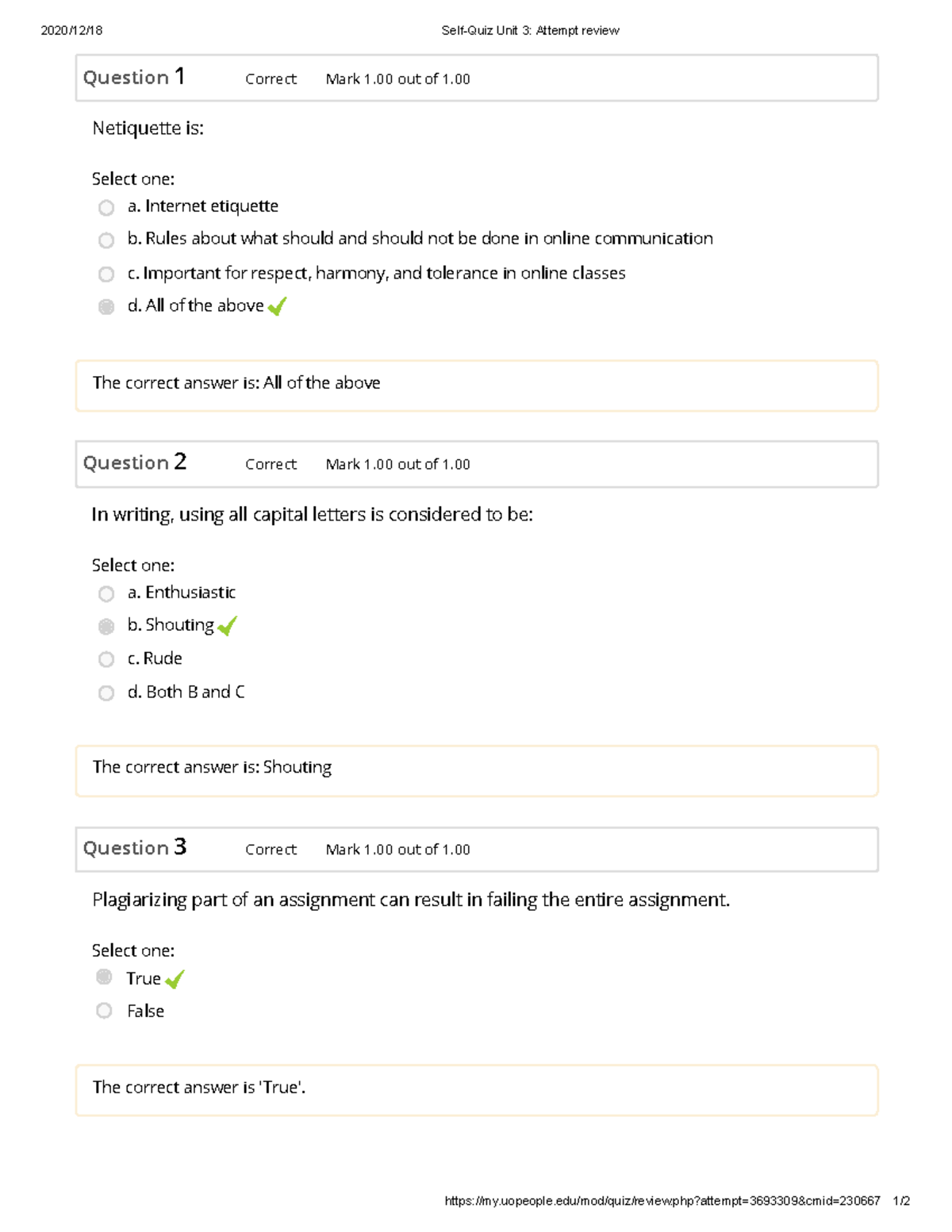Viewport: 952px width, 1232px height.
Task: Click the green checkmark next to 'Shouting'
Action: tap(227, 627)
